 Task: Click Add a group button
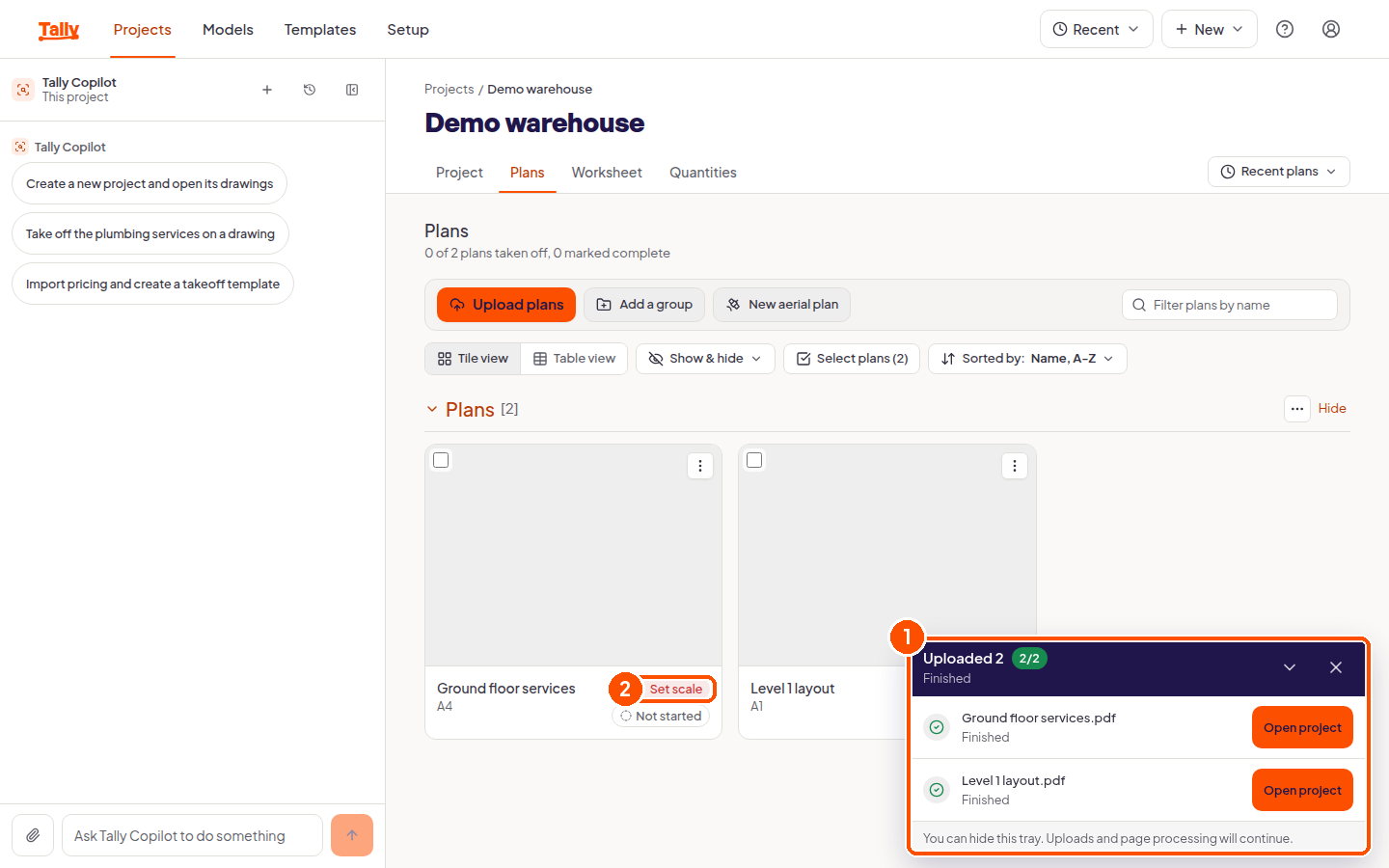click(x=644, y=305)
